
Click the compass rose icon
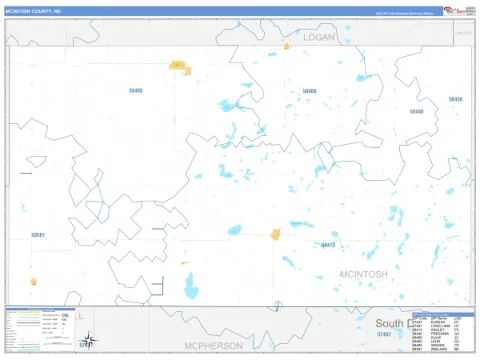tap(88, 340)
